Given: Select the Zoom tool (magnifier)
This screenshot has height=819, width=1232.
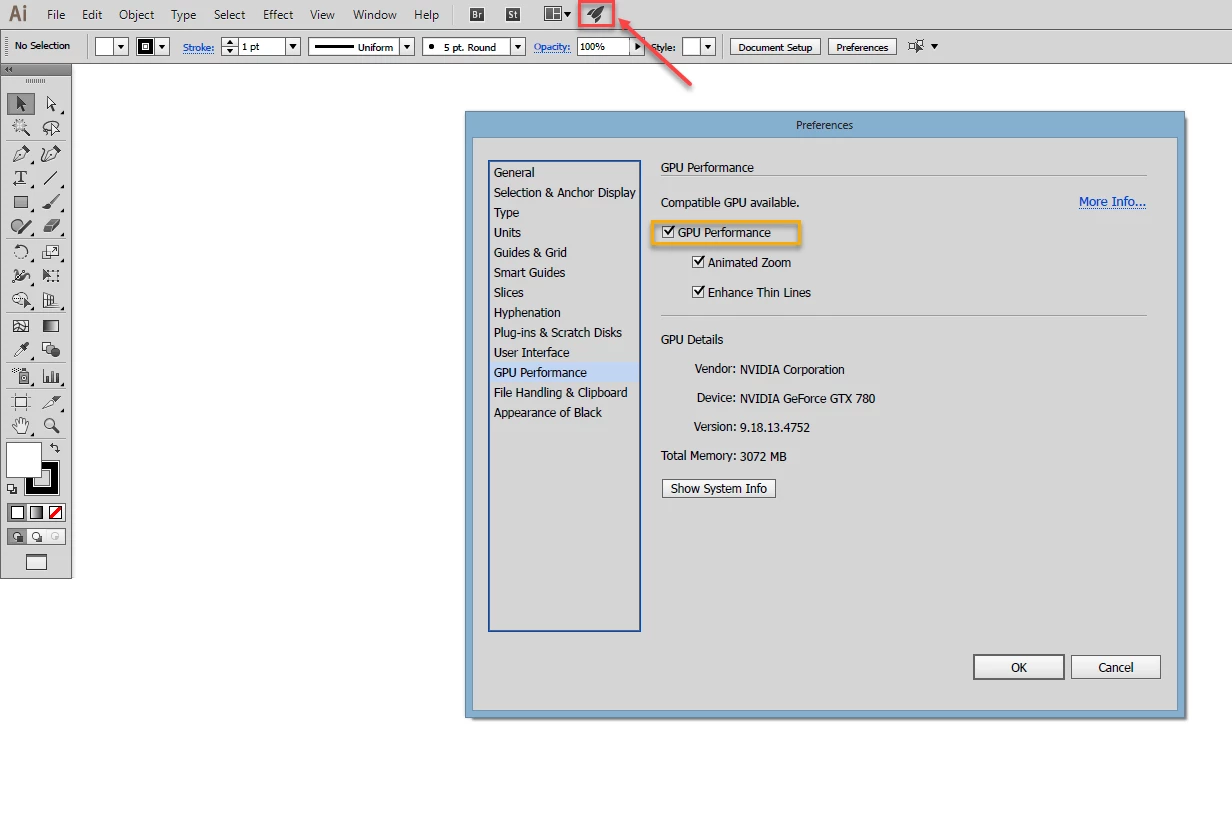Looking at the screenshot, I should (51, 426).
